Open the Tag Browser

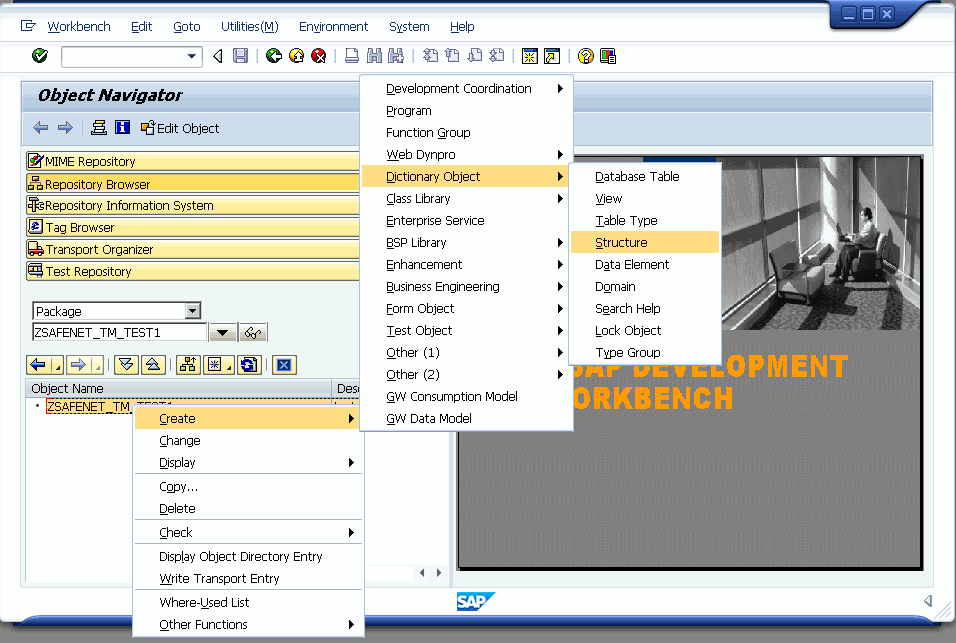pos(193,227)
